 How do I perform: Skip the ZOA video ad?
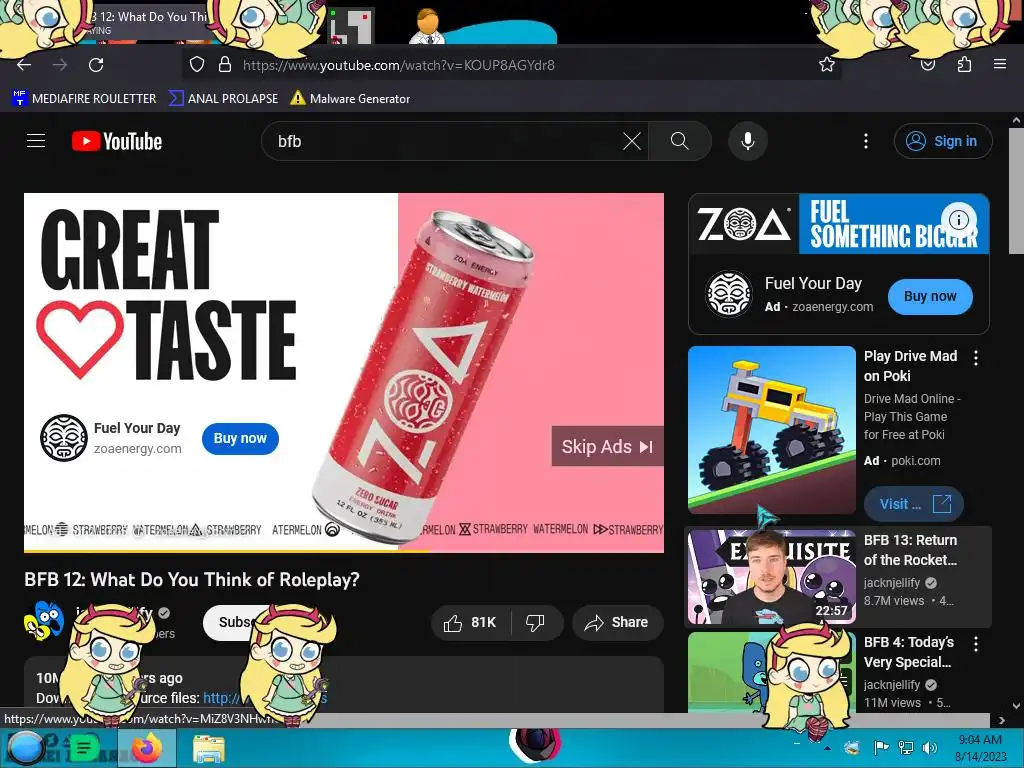pyautogui.click(x=607, y=447)
